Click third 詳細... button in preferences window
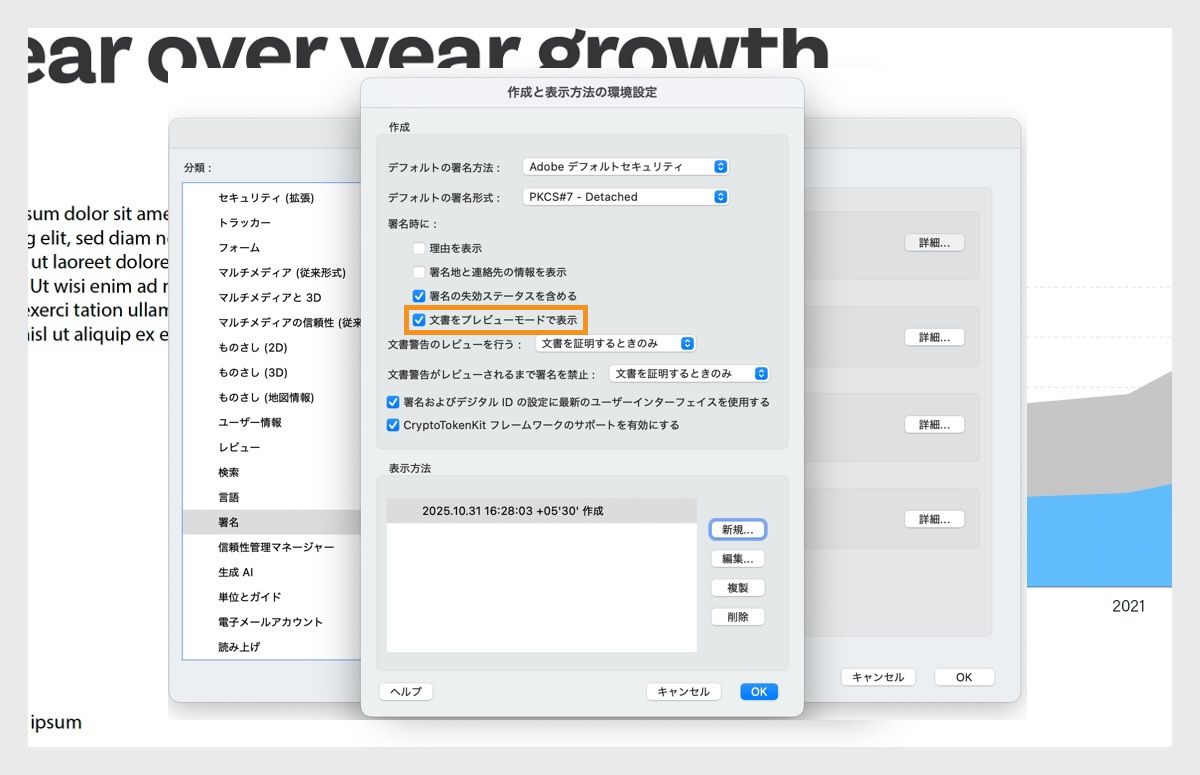1200x775 pixels. pyautogui.click(x=934, y=424)
